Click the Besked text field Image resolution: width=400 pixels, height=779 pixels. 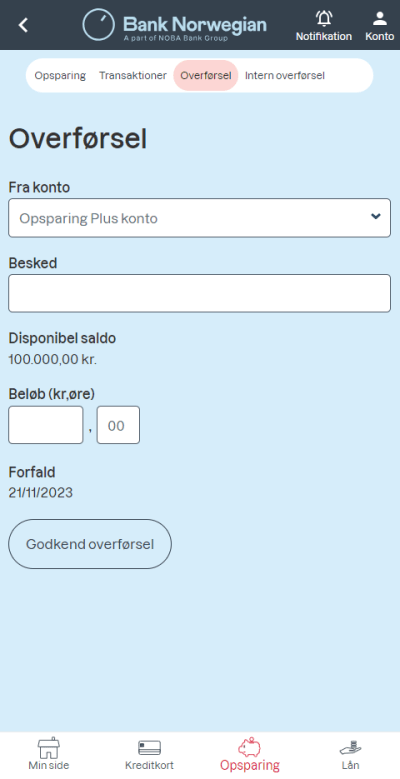pyautogui.click(x=199, y=293)
